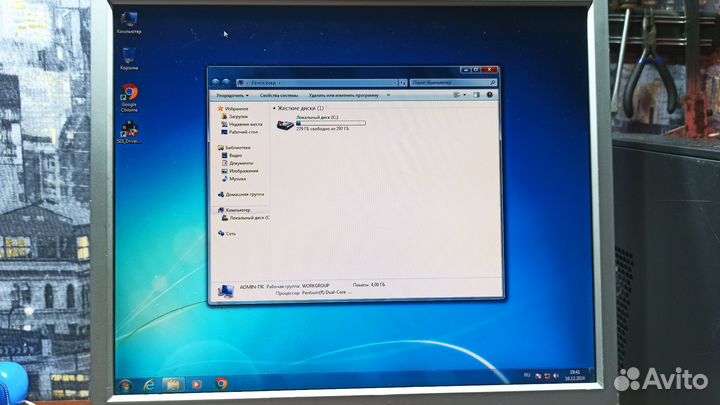The height and width of the screenshot is (405, 720).
Task: Select Сеть in the navigation pane
Action: tap(231, 233)
